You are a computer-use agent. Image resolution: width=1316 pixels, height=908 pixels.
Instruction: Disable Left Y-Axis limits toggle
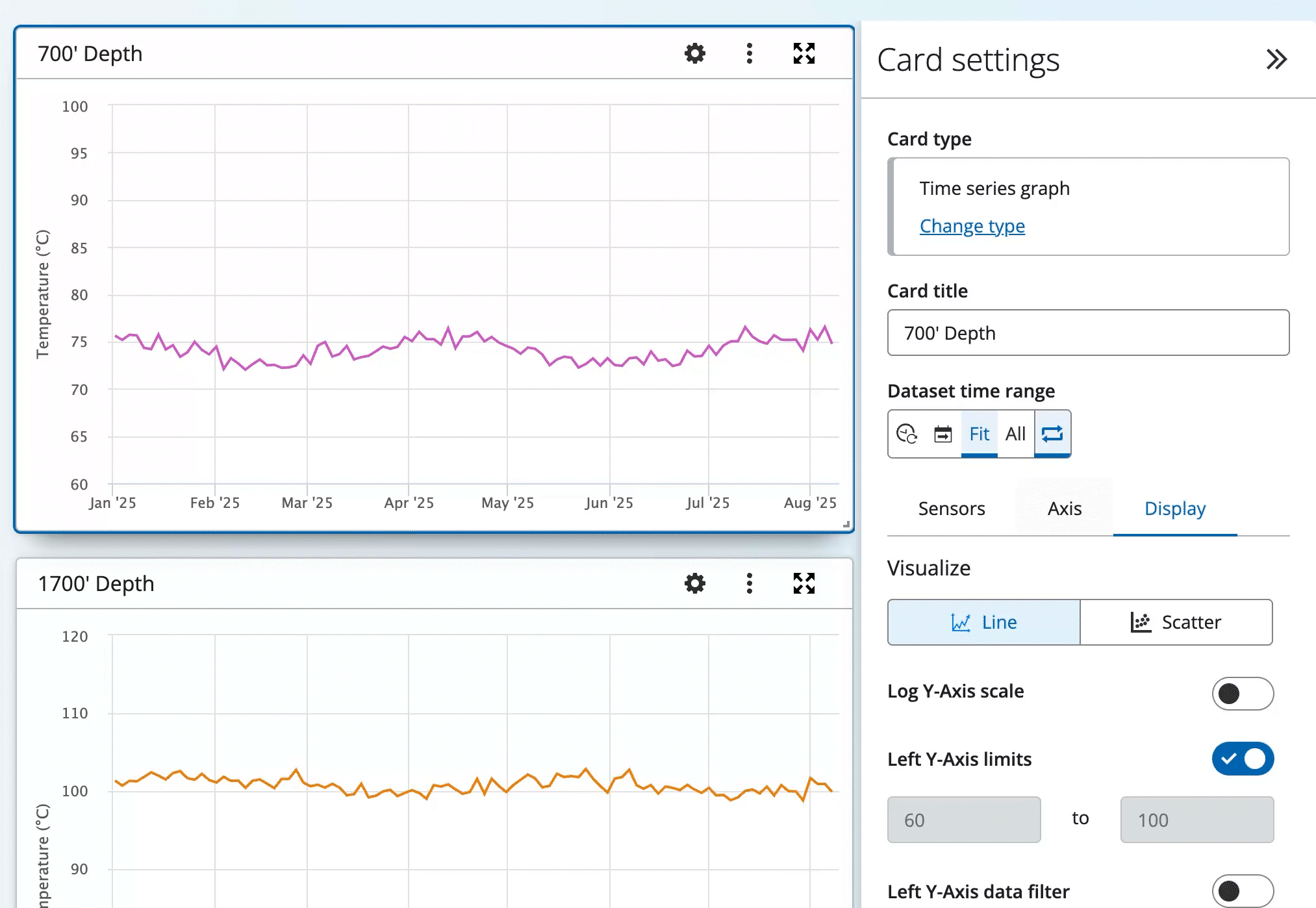pos(1242,759)
